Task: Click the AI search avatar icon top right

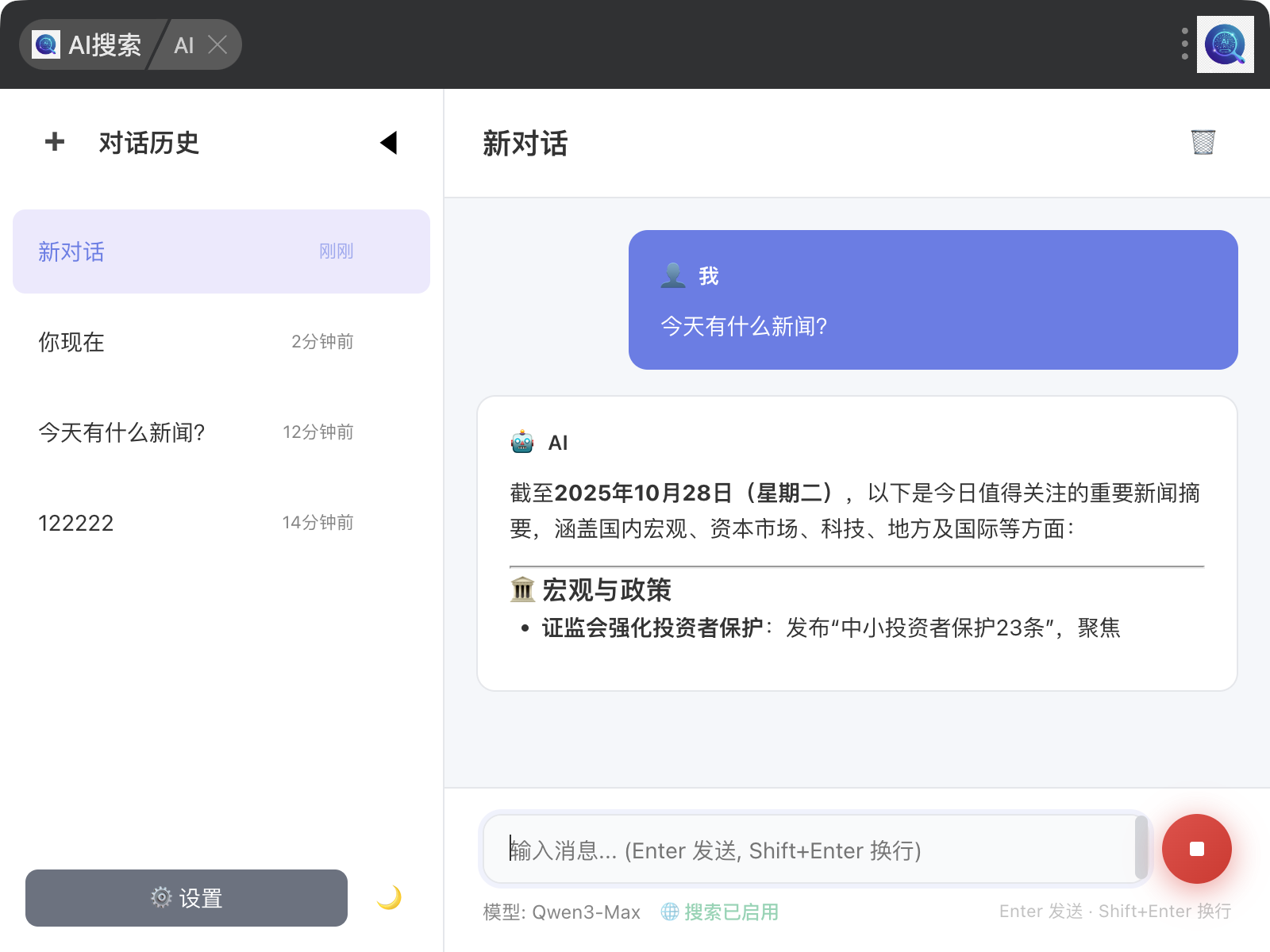Action: [x=1225, y=44]
